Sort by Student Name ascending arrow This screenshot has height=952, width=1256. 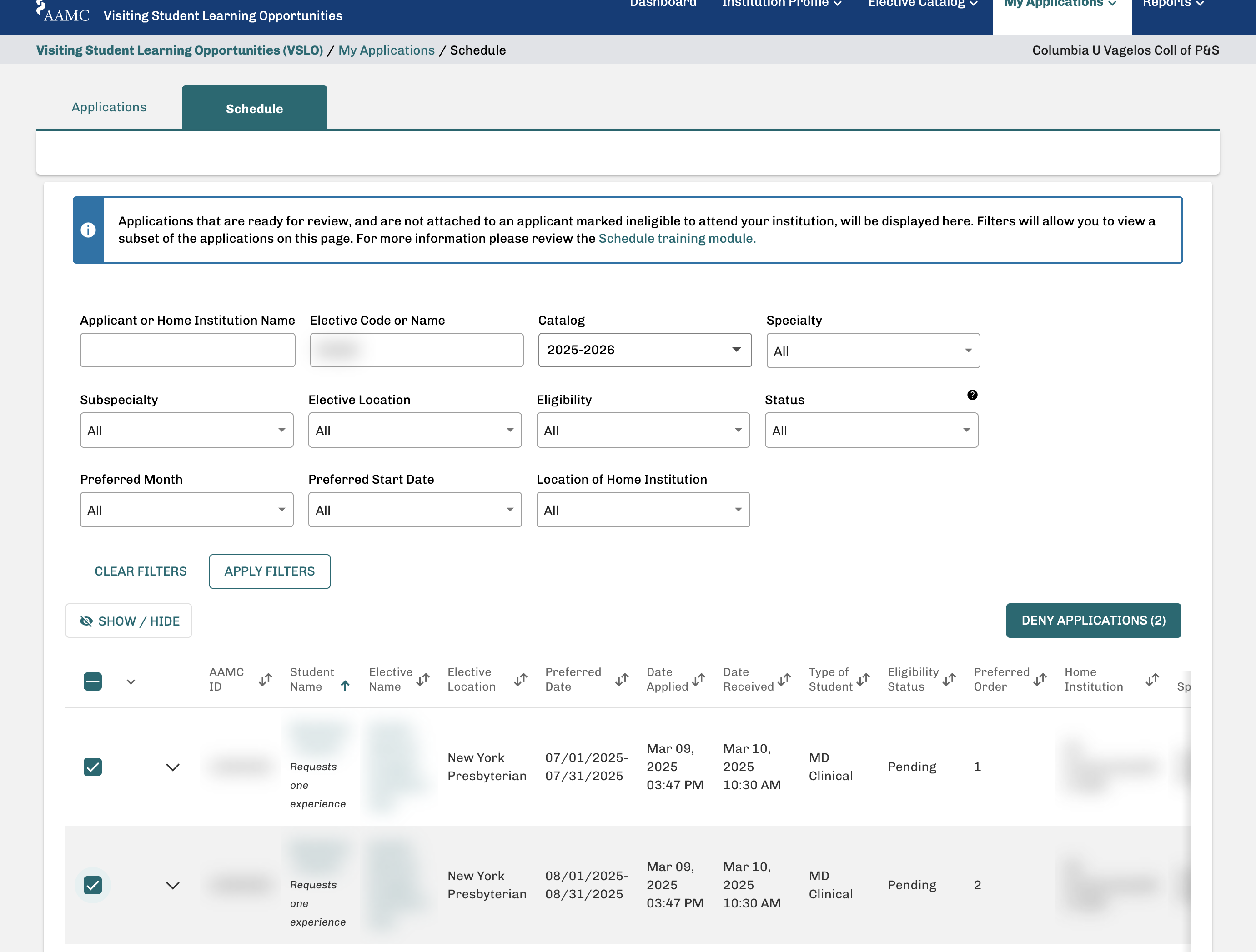pyautogui.click(x=345, y=686)
